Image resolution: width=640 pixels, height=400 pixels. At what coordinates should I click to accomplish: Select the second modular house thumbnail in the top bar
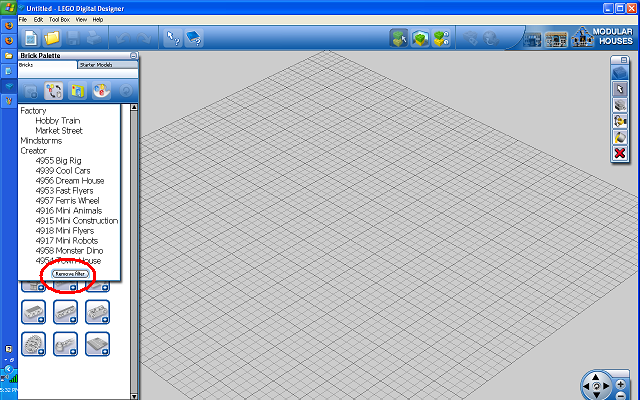click(x=556, y=40)
